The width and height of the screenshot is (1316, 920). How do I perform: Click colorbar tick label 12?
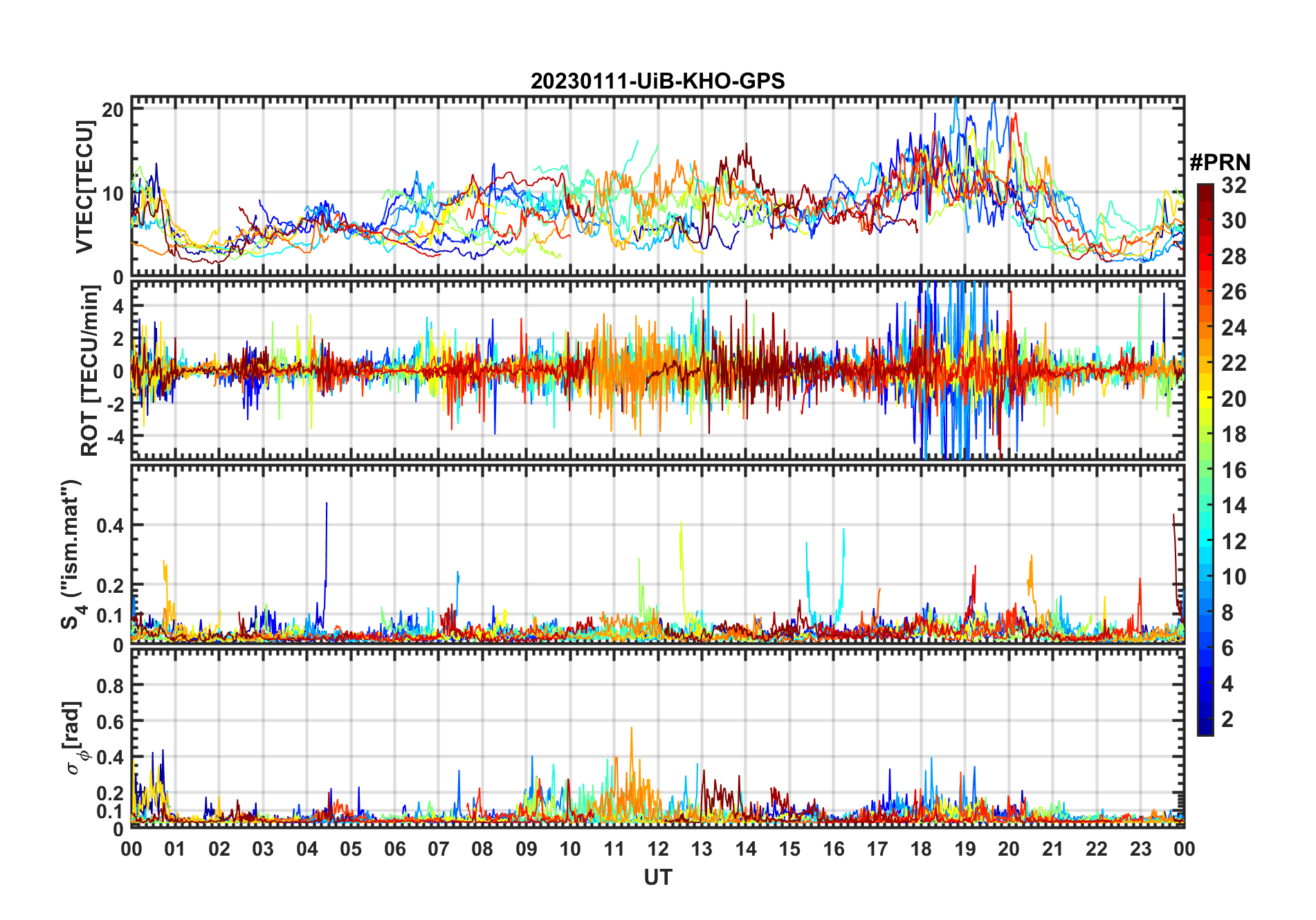pos(1234,542)
